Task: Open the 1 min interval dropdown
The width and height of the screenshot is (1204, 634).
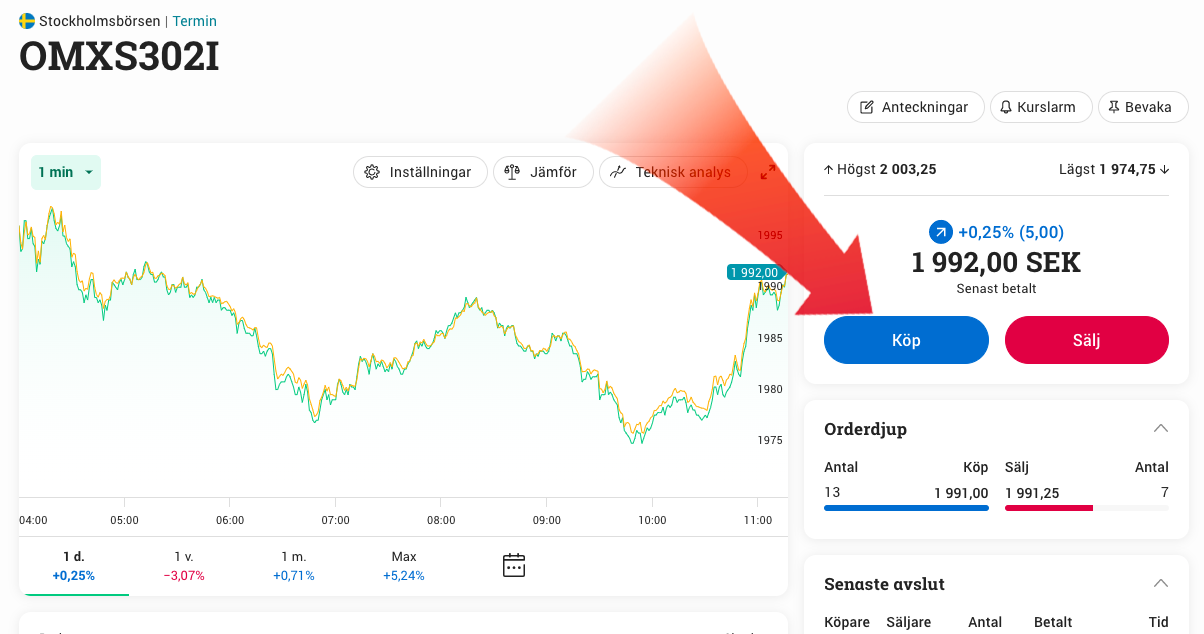Action: (x=65, y=172)
